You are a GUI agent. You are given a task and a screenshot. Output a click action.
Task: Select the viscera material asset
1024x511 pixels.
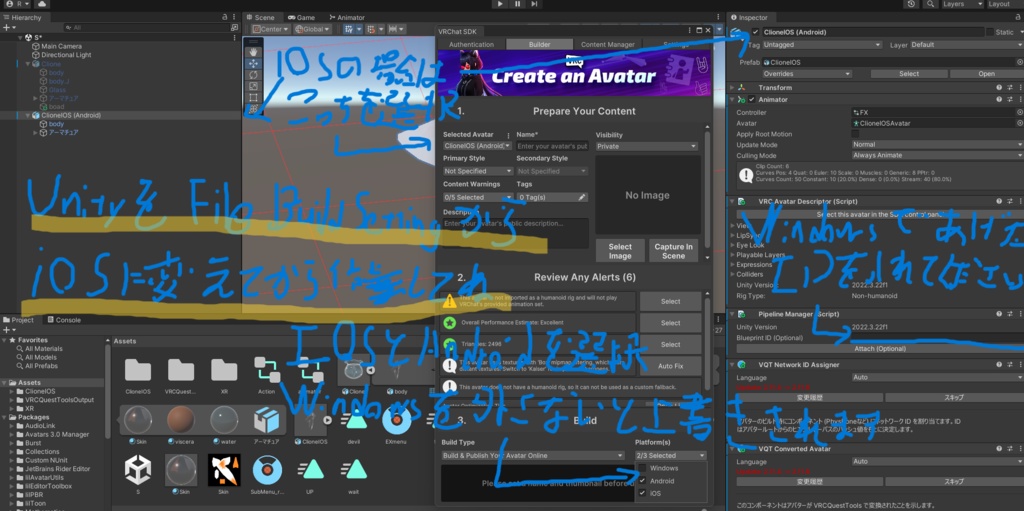coord(181,420)
